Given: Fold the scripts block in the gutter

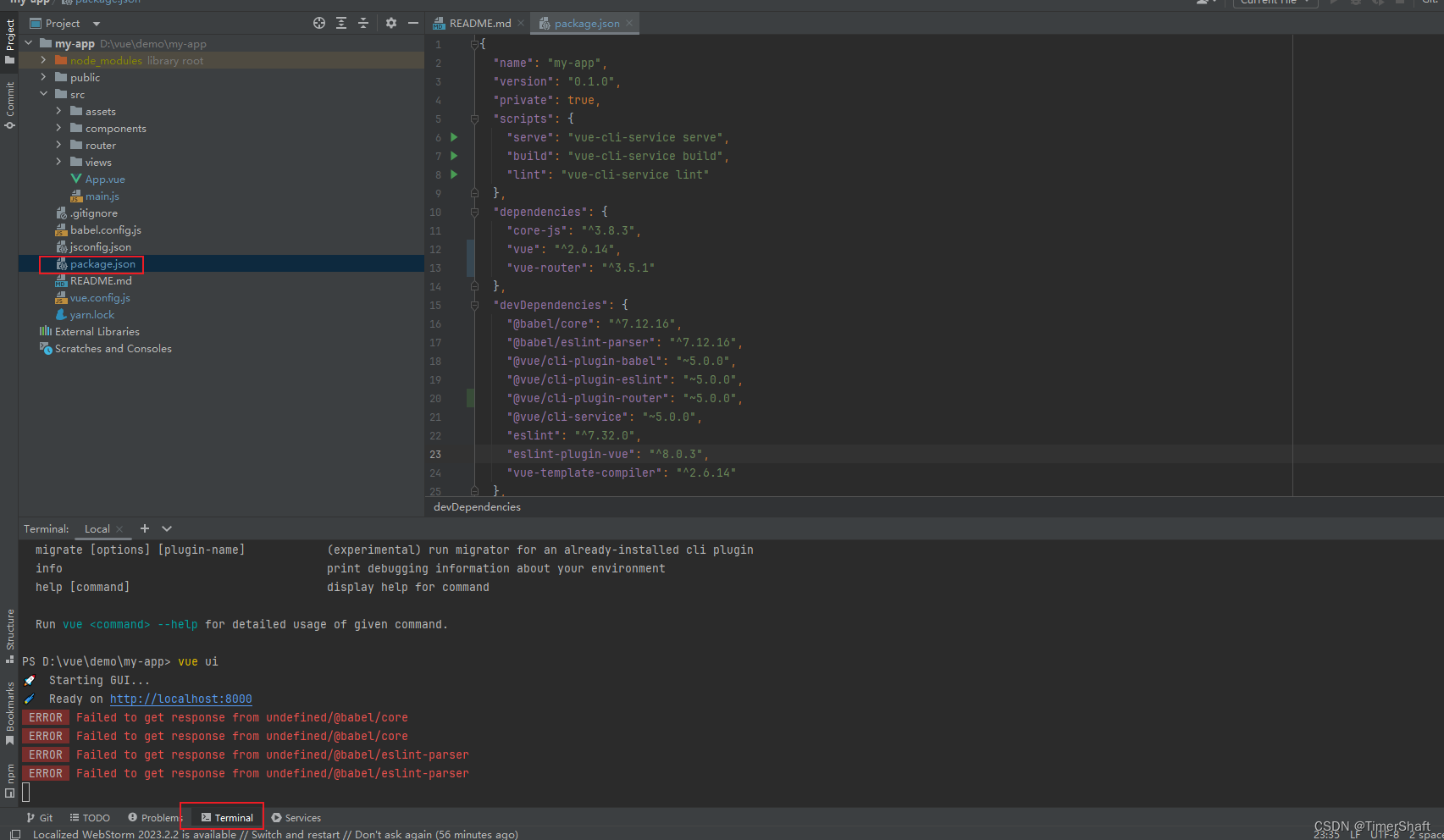Looking at the screenshot, I should [x=474, y=119].
